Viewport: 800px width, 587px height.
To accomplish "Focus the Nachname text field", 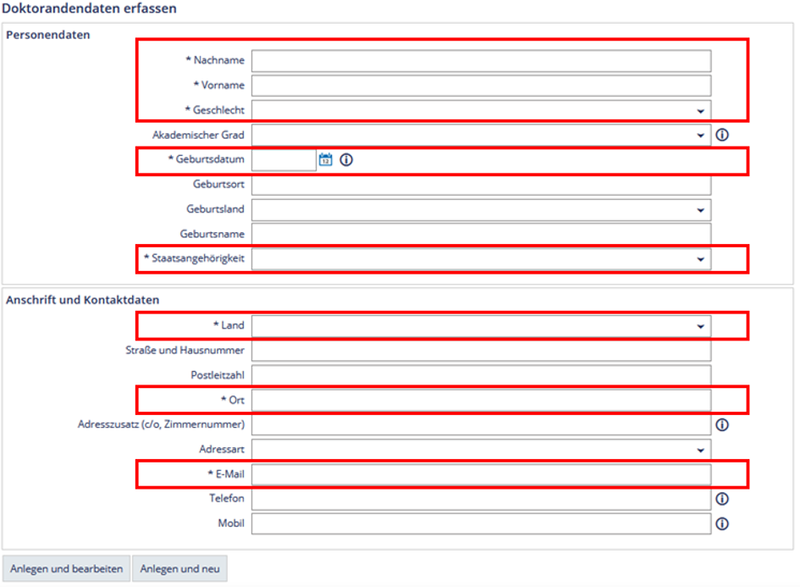I will point(481,61).
